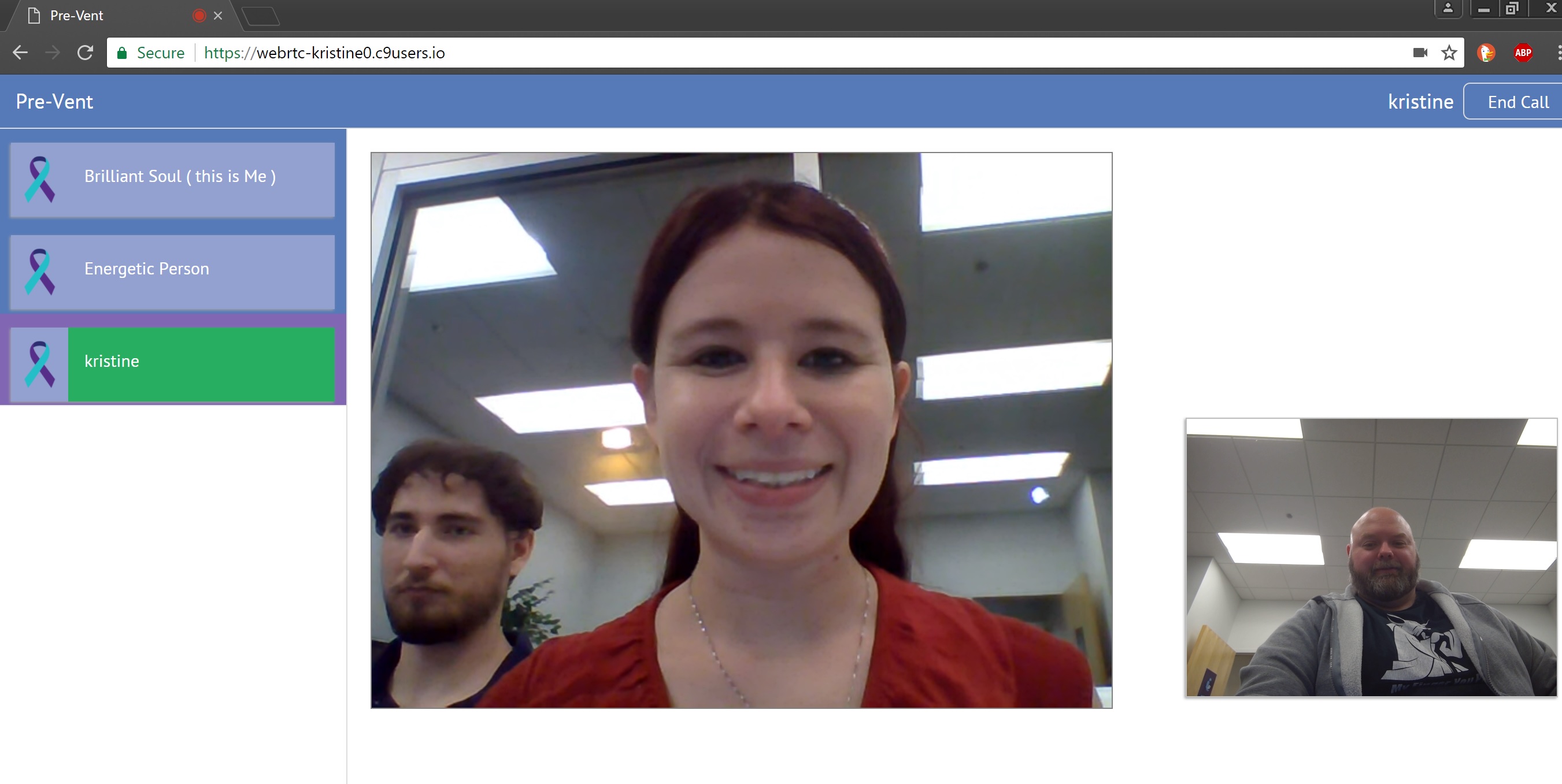Image resolution: width=1562 pixels, height=784 pixels.
Task: Open camera permission icon in address bar
Action: tap(1420, 53)
